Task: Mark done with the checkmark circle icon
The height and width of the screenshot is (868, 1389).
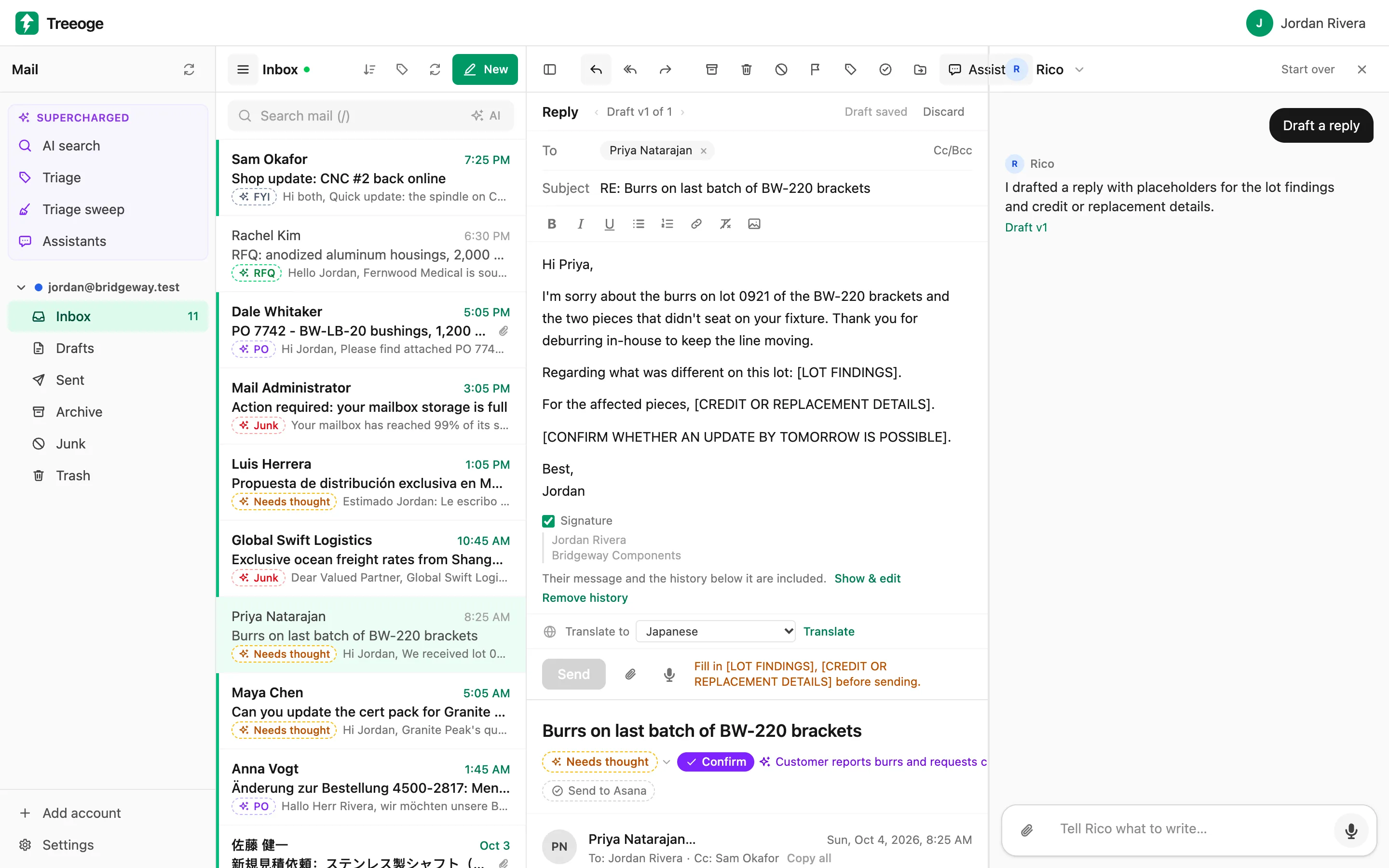Action: (885, 69)
